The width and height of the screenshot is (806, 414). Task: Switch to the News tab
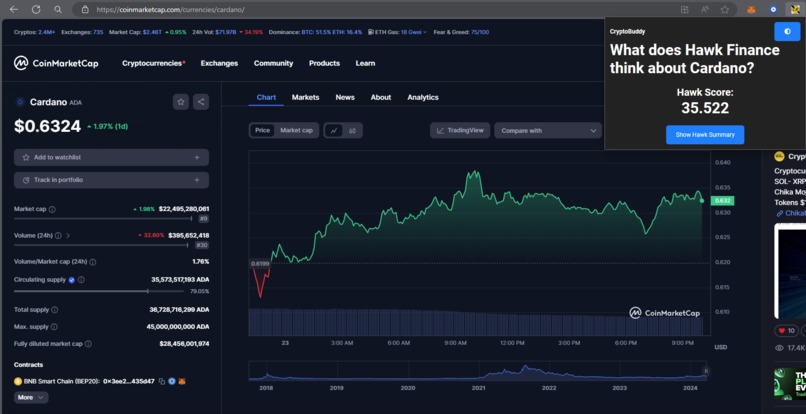345,97
